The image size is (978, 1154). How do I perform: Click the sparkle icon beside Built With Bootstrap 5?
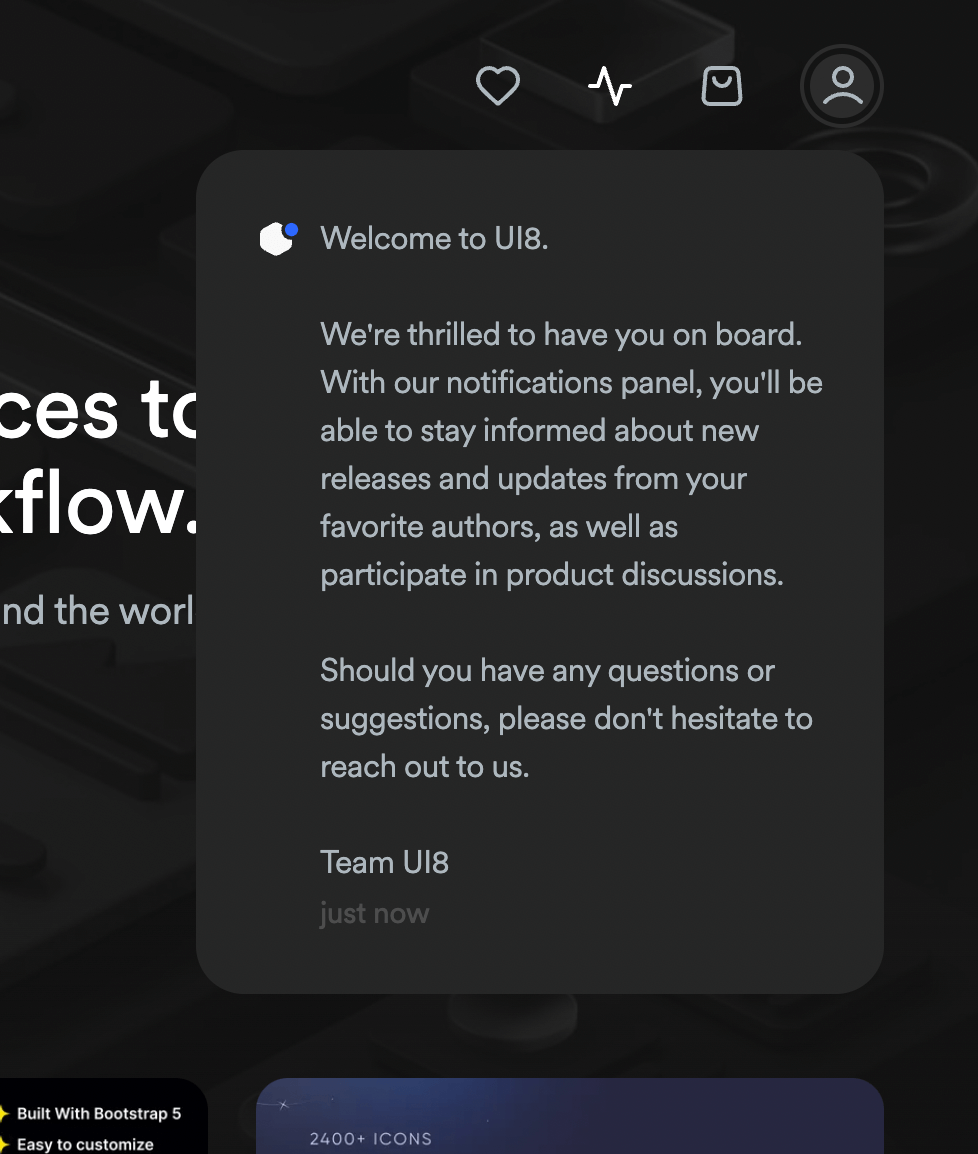[3, 1113]
